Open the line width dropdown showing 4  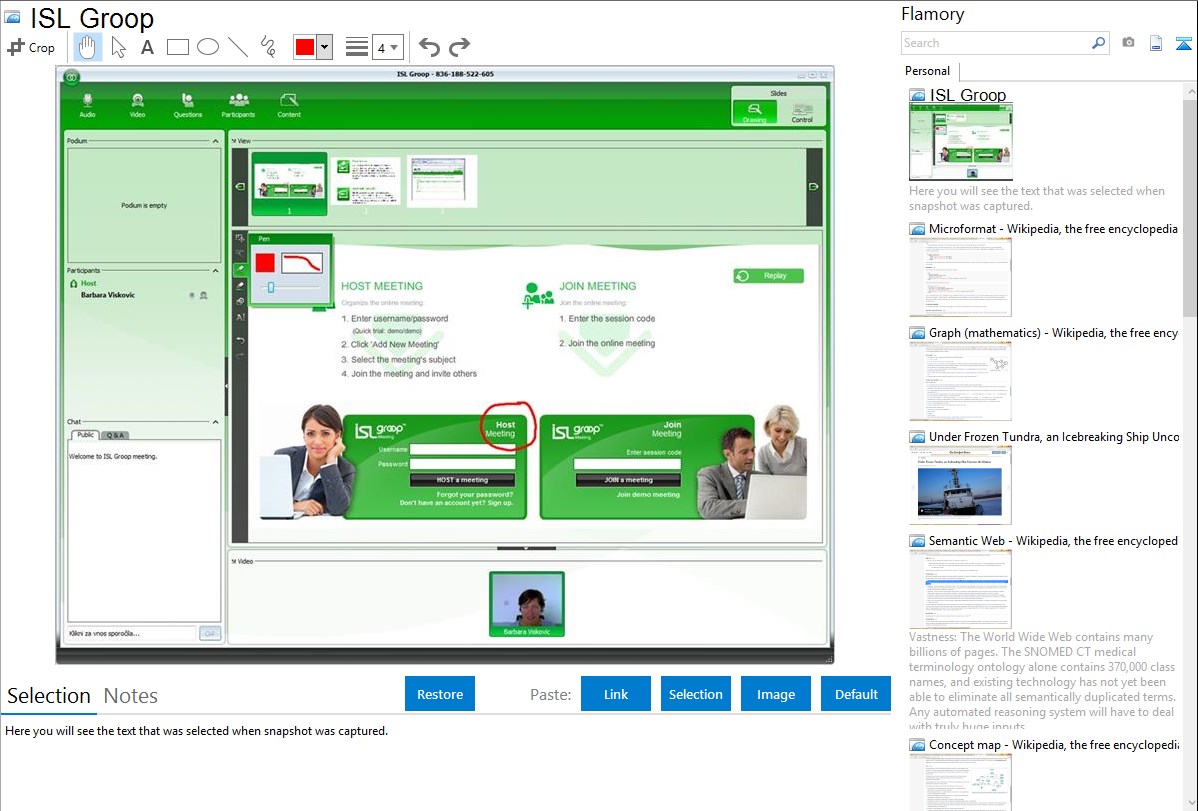(387, 47)
